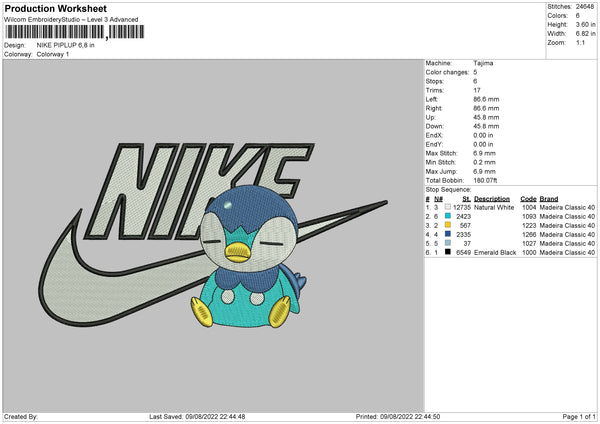Click the 'Left:' value 86.6 mm
Screen dimensions: 600x424
[486, 99]
